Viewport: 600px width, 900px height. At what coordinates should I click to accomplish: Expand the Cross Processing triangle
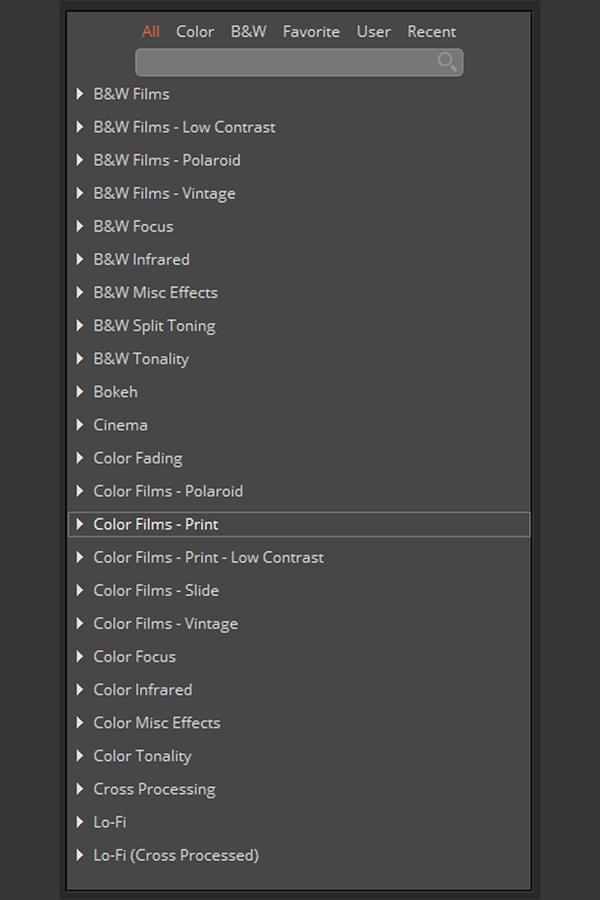[x=80, y=789]
